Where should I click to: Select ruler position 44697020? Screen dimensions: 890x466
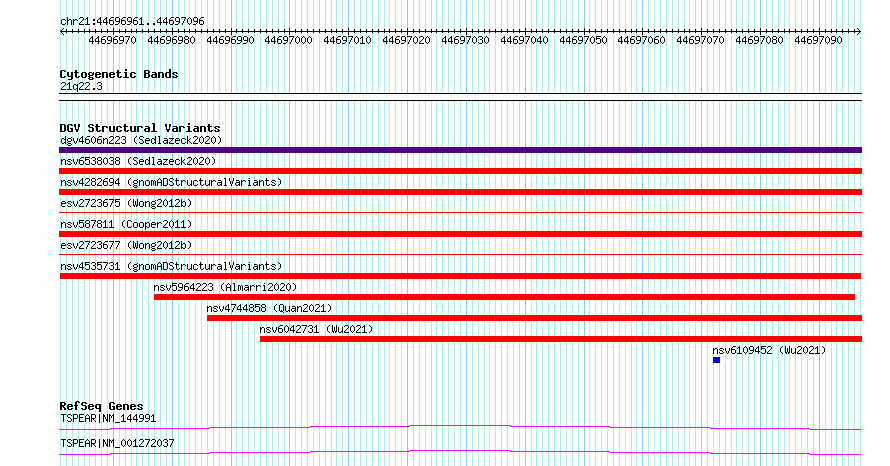click(x=406, y=40)
